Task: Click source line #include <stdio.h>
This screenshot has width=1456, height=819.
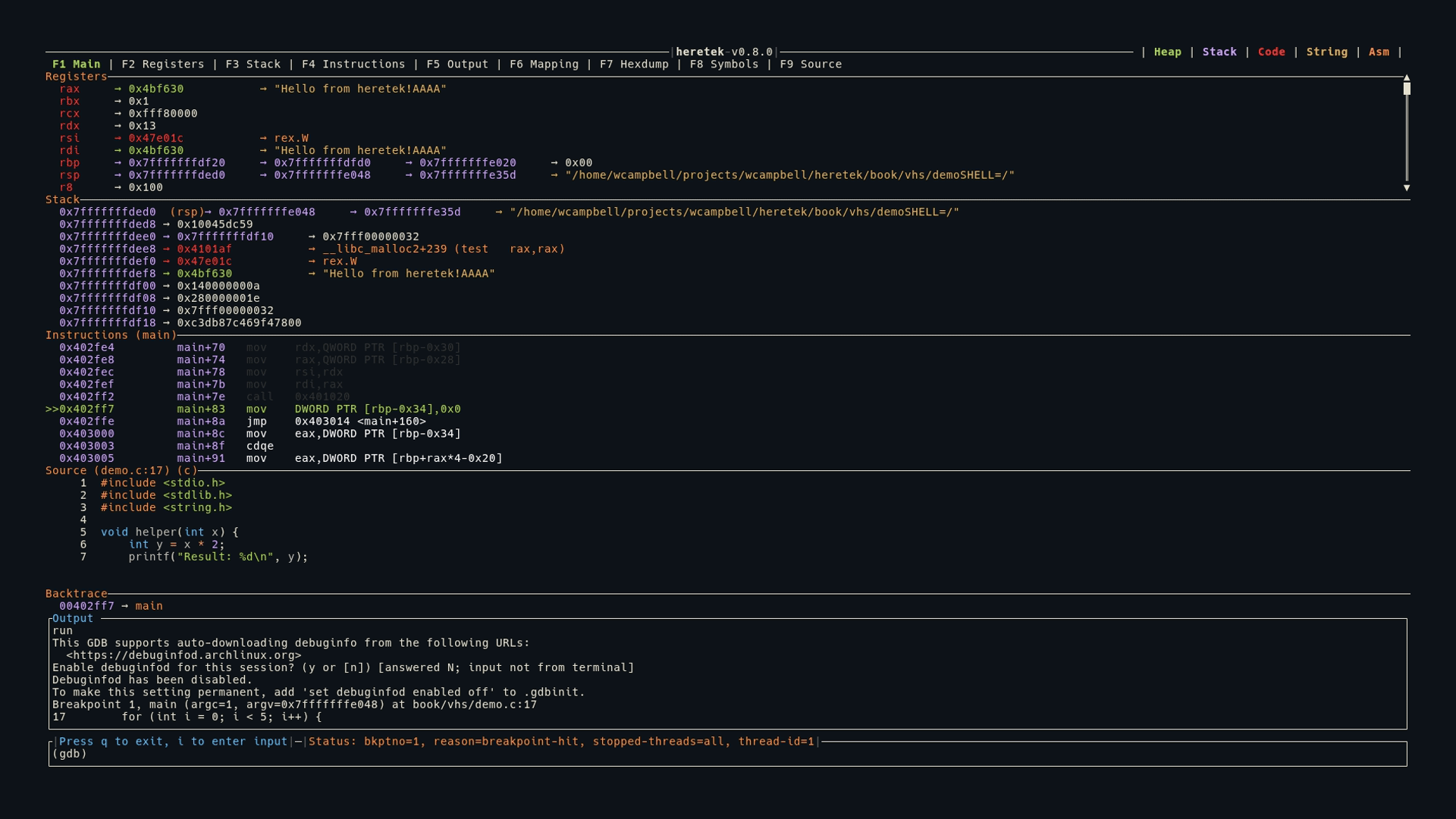Action: coord(162,483)
